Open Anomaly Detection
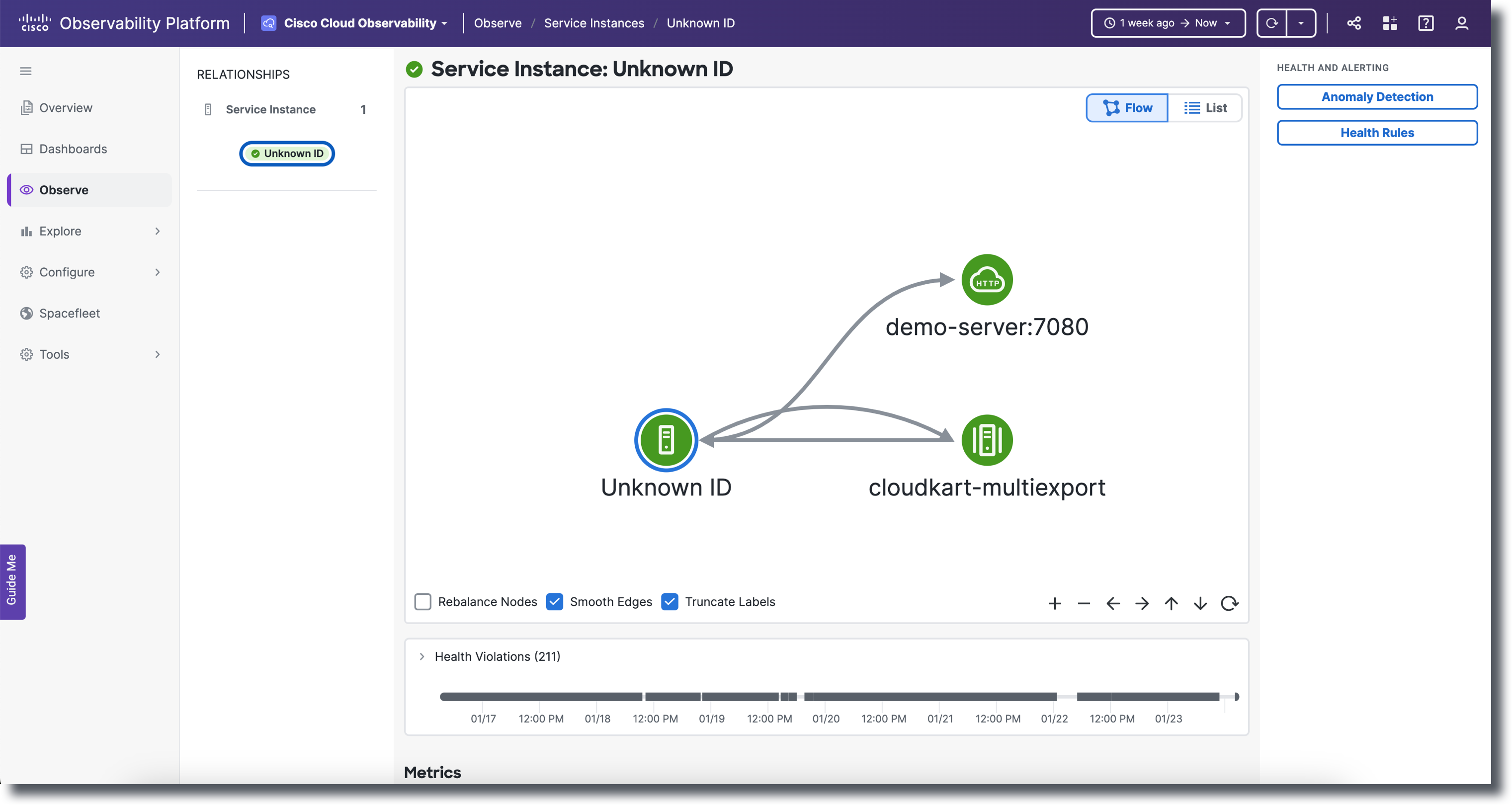Viewport: 1512px width, 805px height. click(x=1377, y=97)
